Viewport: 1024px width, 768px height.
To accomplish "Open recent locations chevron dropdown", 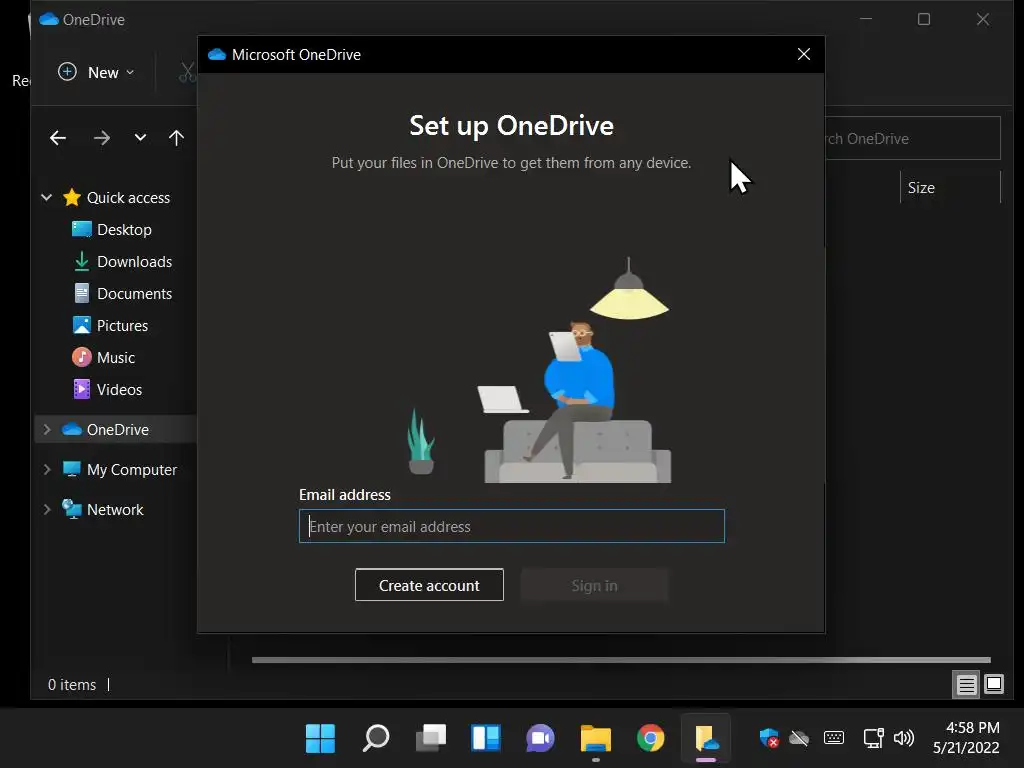I will click(x=140, y=138).
